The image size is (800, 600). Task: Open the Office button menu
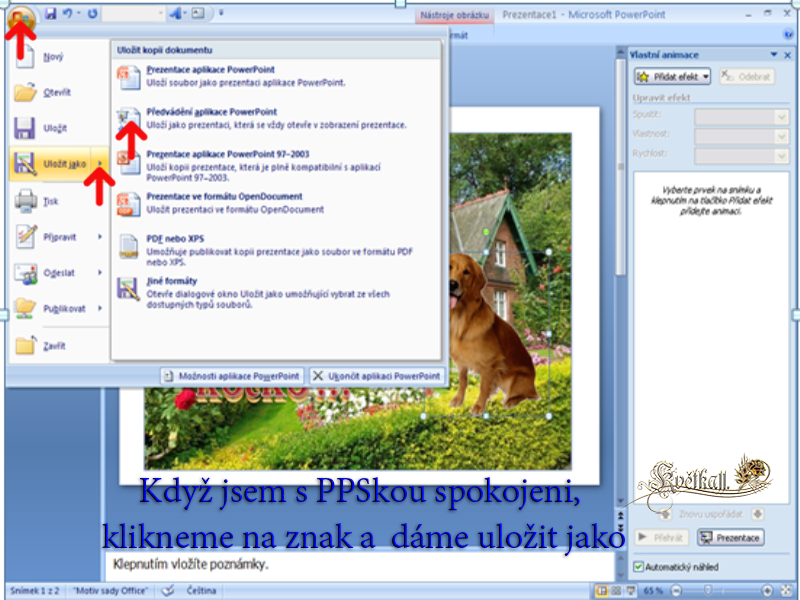pos(21,18)
